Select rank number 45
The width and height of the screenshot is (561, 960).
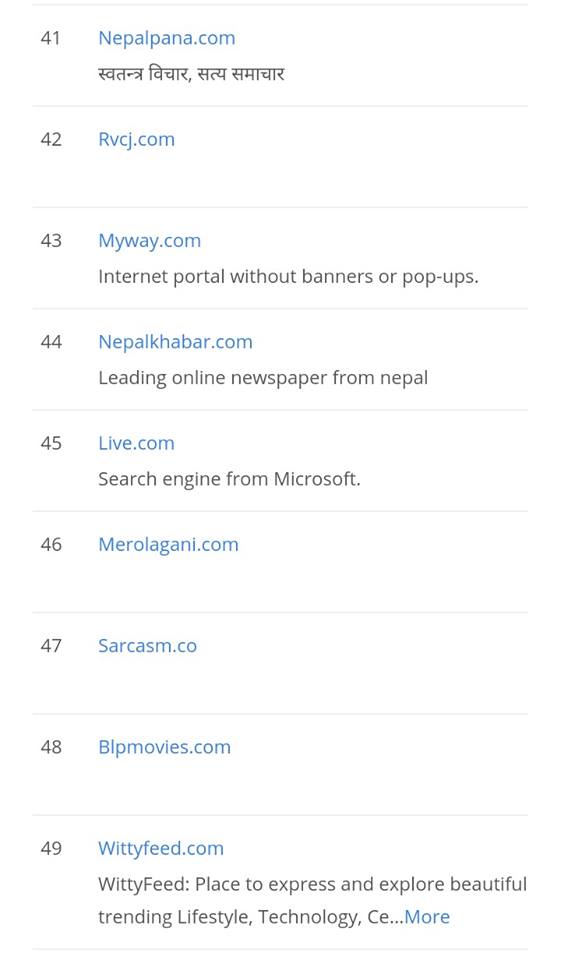[x=51, y=443]
